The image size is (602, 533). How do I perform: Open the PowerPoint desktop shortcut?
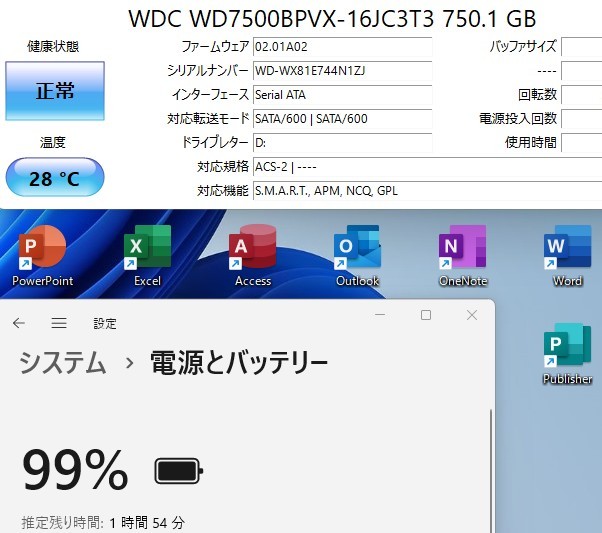pos(42,255)
